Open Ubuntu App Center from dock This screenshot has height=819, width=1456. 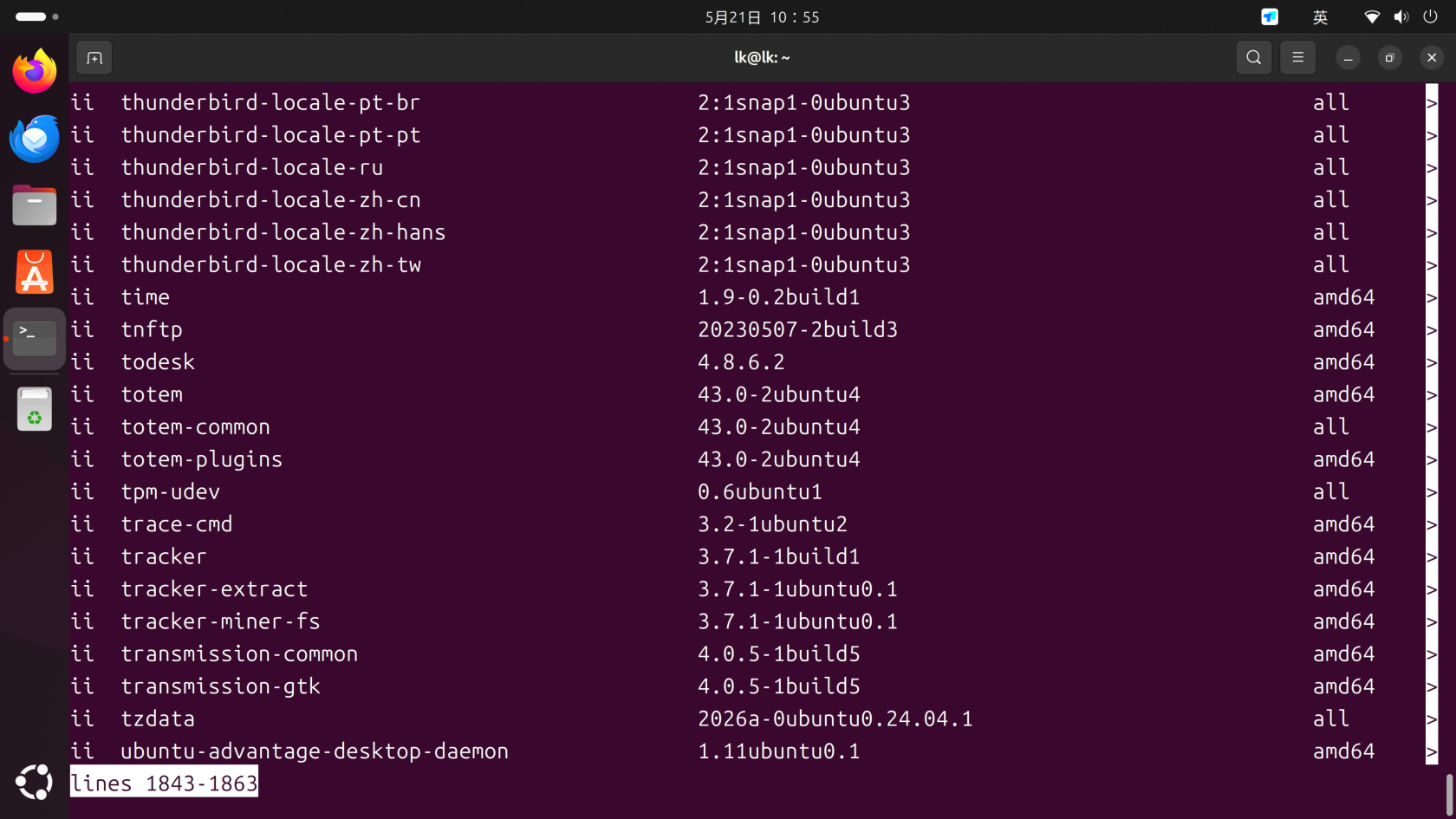[35, 273]
